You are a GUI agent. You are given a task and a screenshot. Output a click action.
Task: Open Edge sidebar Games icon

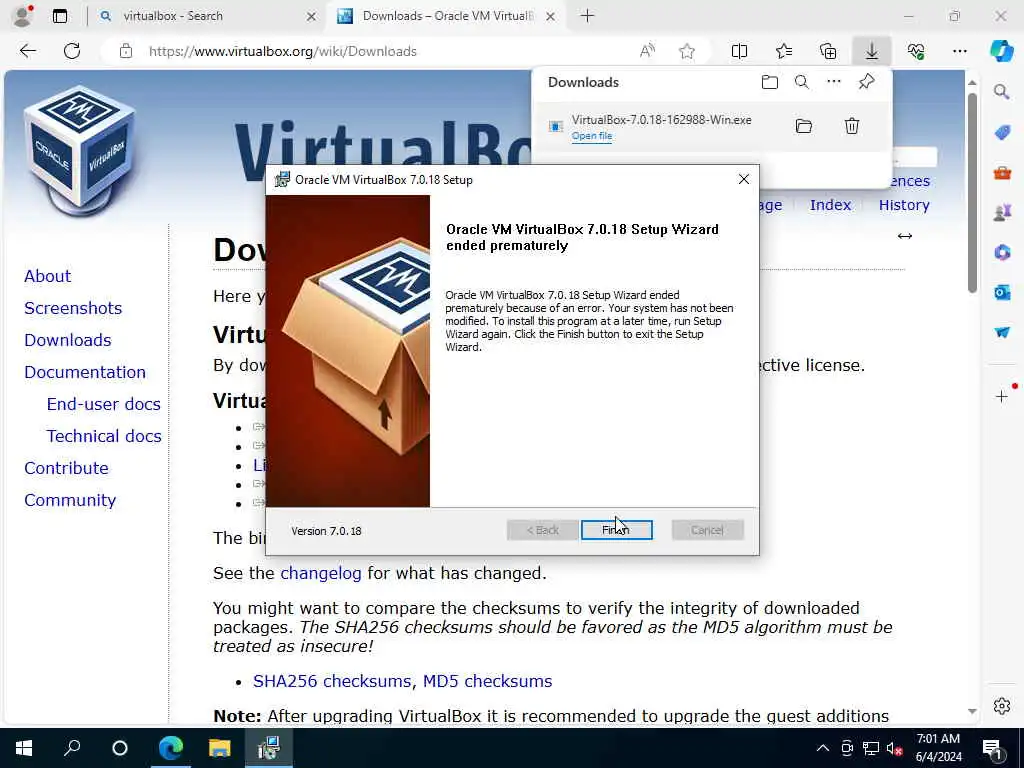(x=1002, y=212)
